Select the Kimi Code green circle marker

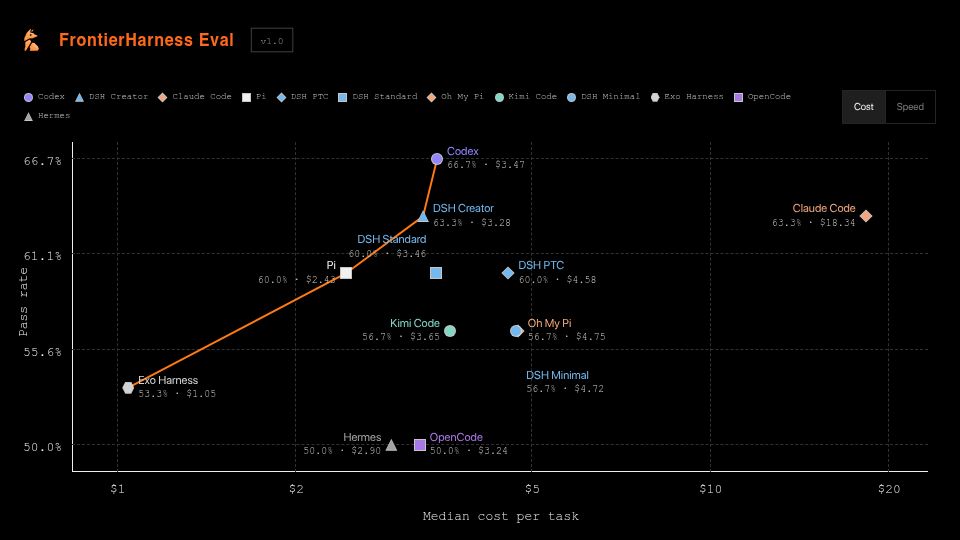point(450,331)
